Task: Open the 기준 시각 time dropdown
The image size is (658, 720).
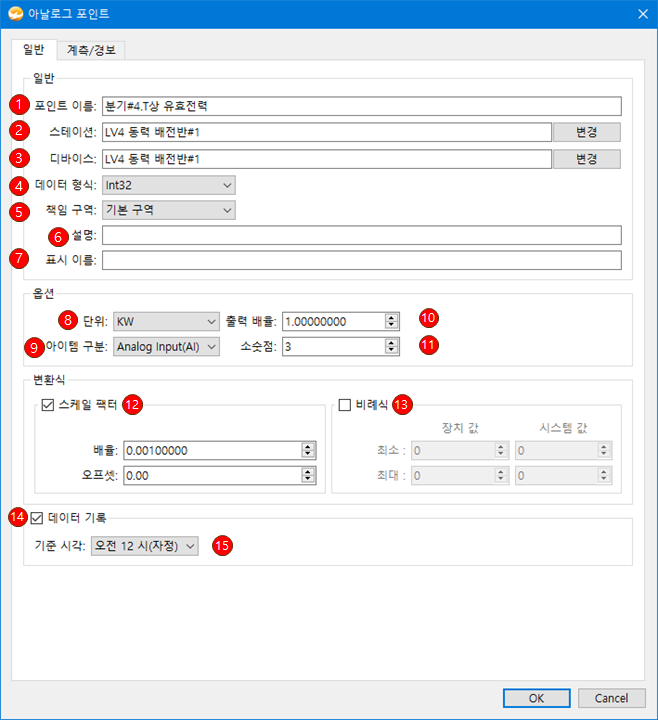Action: tap(145, 546)
